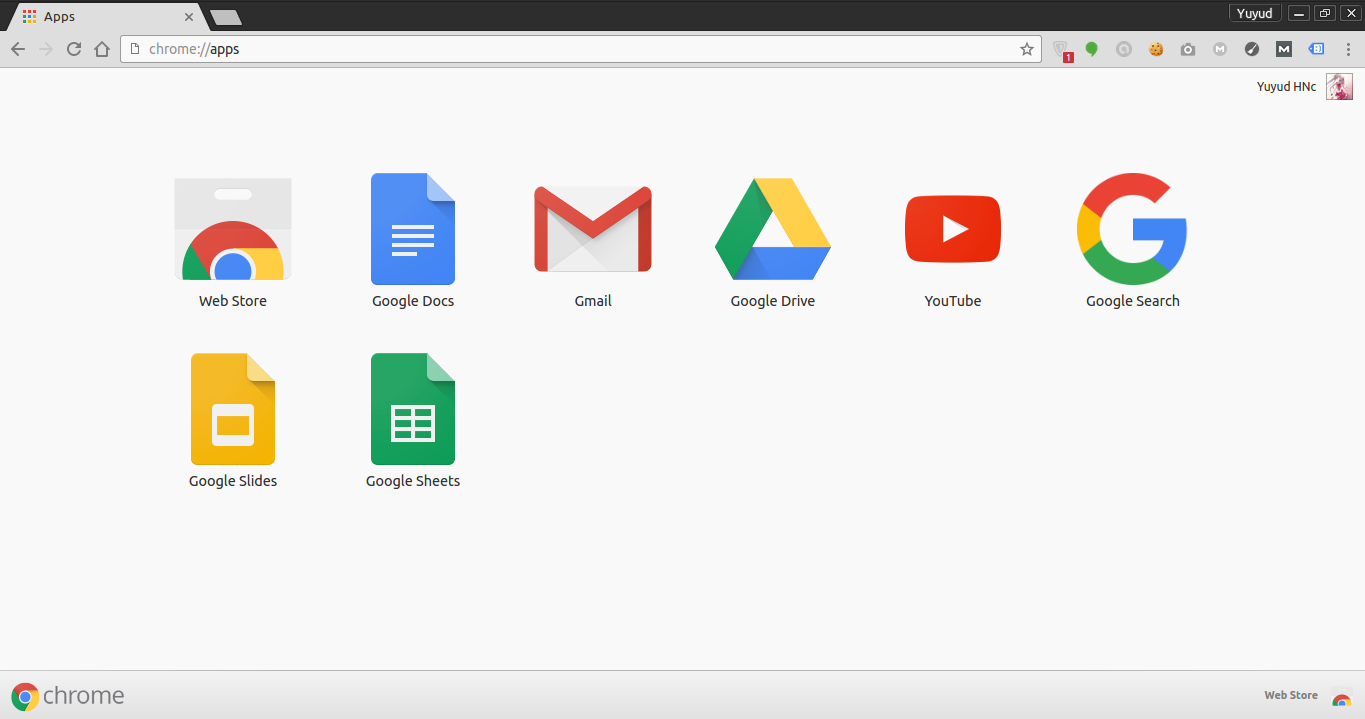Open the cookie extension icon

coord(1156,49)
